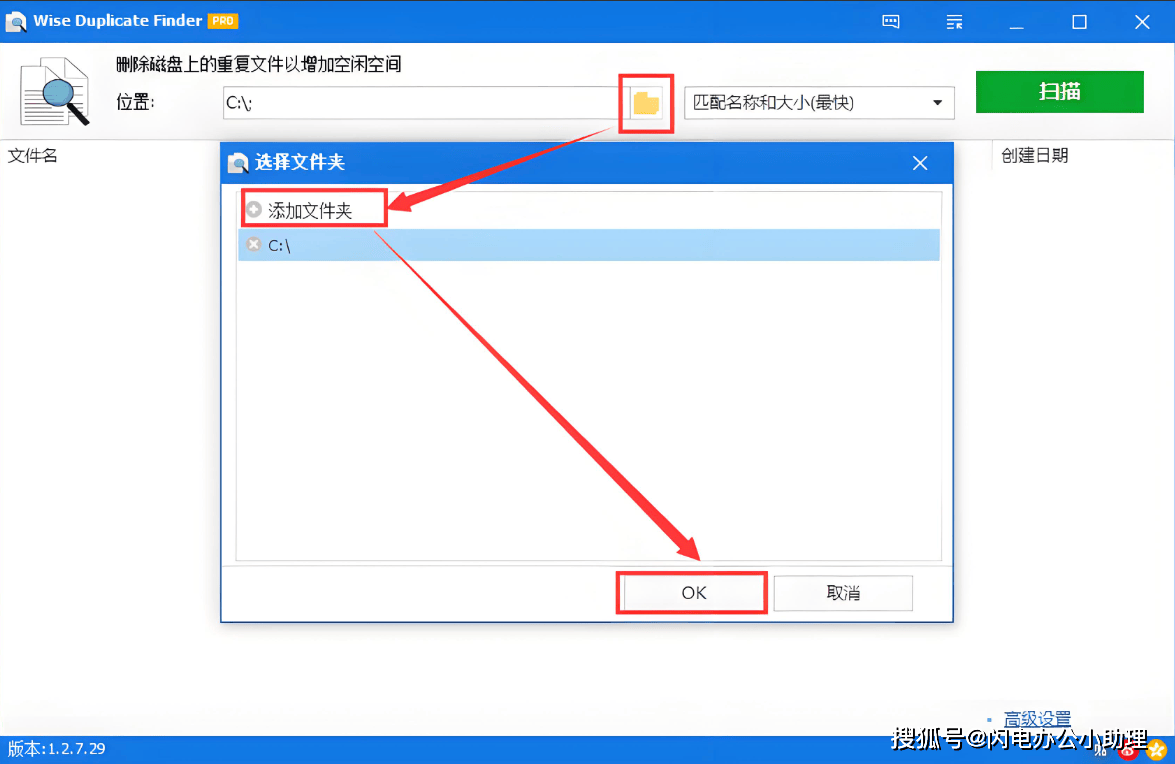Click the 添加文件夹 entry

tap(309, 210)
